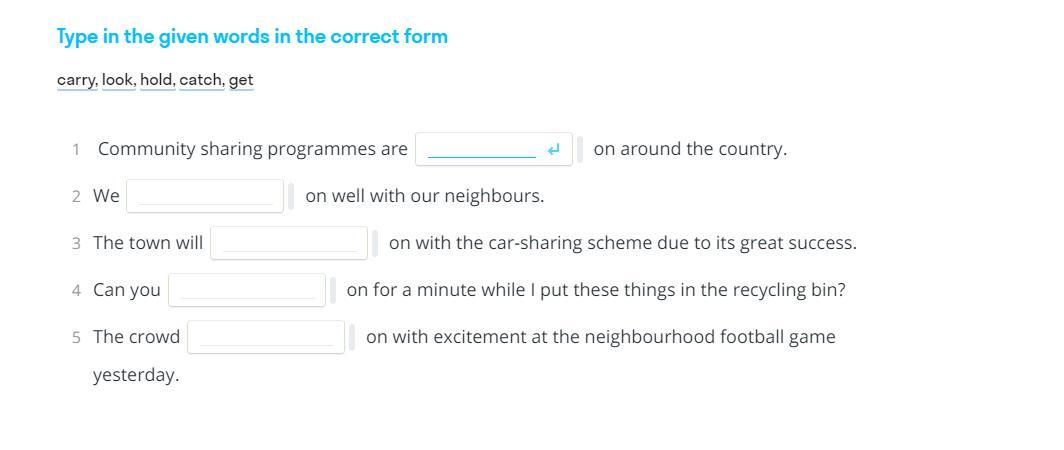Click grey marker beside sentence 3 blank
1064x450 pixels.
click(375, 243)
